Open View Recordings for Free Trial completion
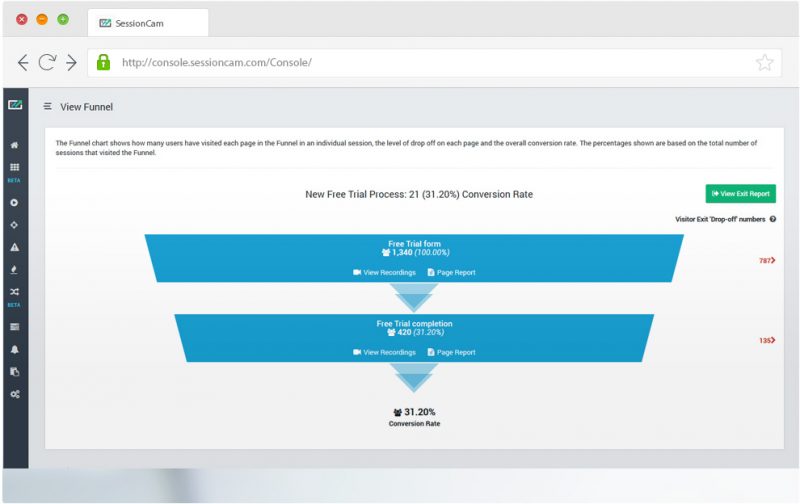Image resolution: width=800 pixels, height=504 pixels. [x=384, y=352]
